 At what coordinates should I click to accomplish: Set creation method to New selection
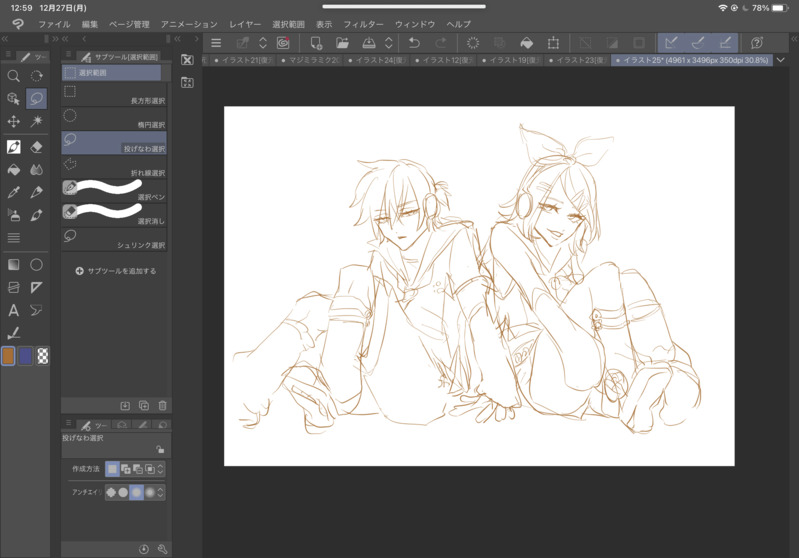(112, 469)
